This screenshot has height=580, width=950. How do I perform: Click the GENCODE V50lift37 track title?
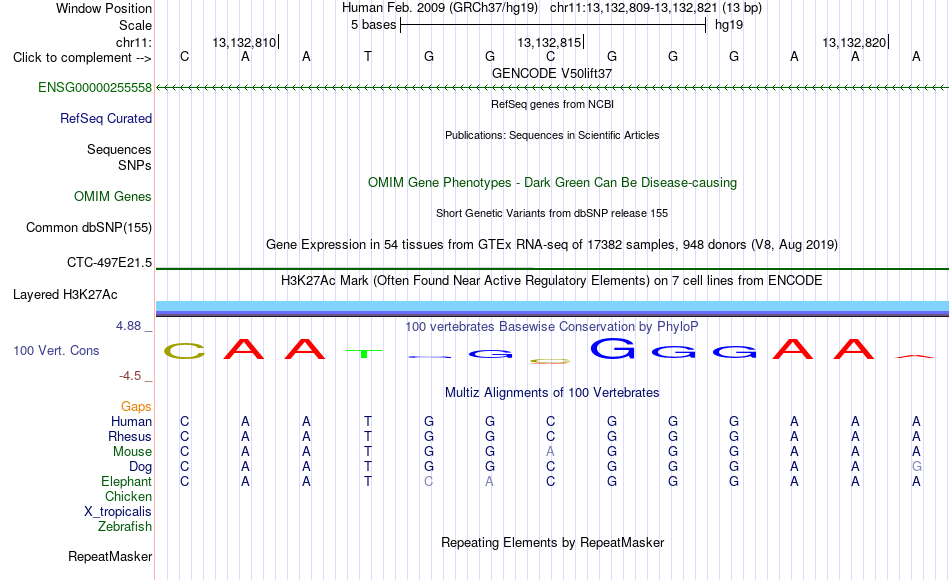click(552, 73)
